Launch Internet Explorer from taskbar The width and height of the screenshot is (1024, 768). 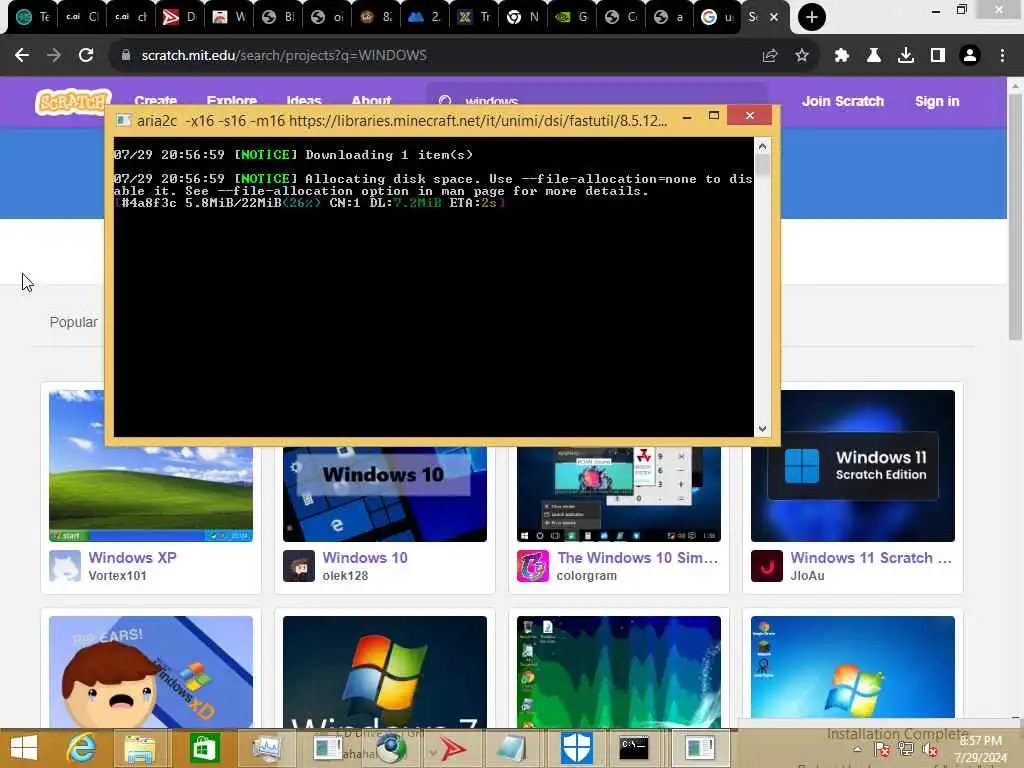[81, 748]
